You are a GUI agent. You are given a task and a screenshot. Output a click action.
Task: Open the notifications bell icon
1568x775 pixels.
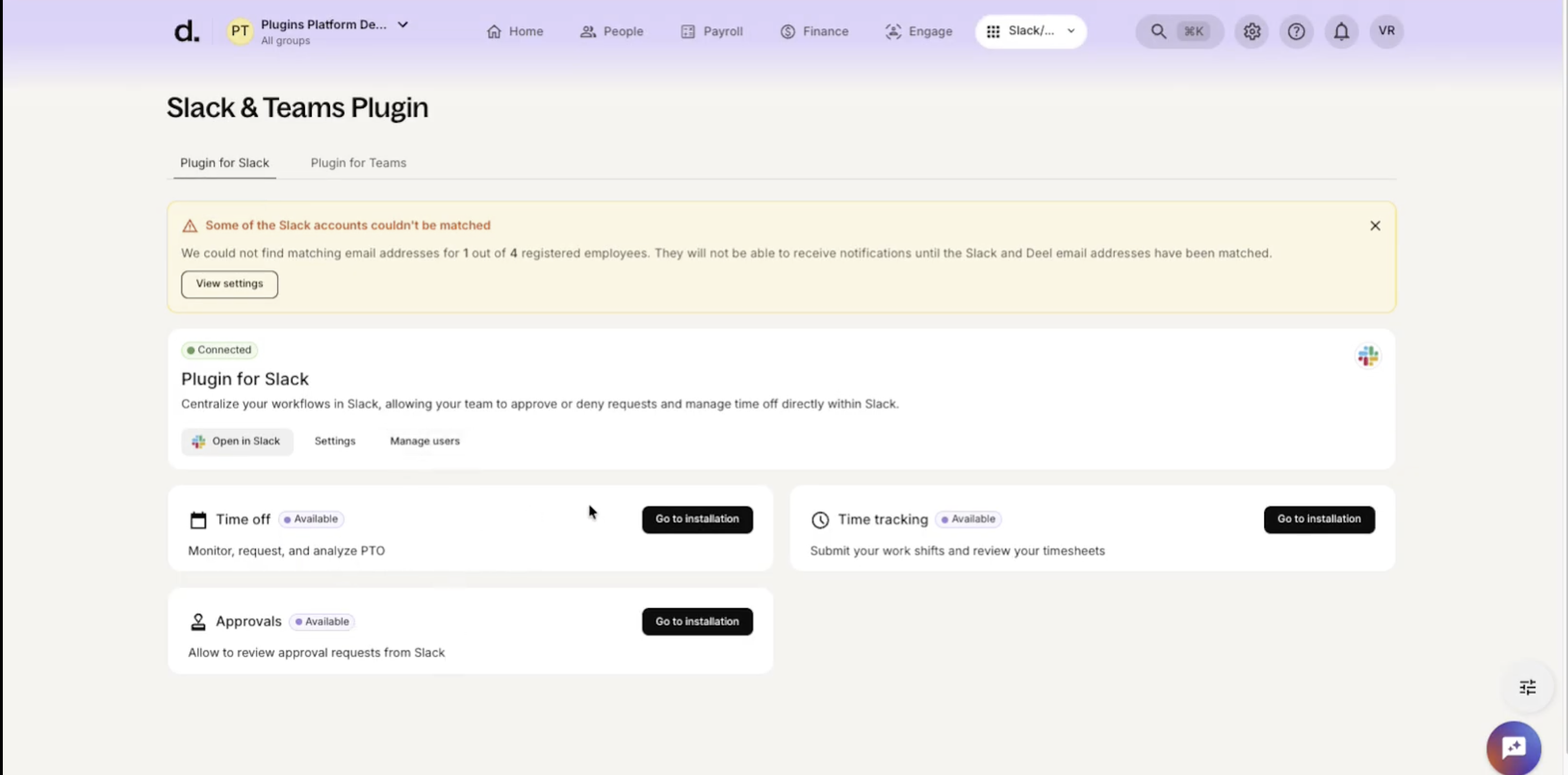[x=1341, y=31]
